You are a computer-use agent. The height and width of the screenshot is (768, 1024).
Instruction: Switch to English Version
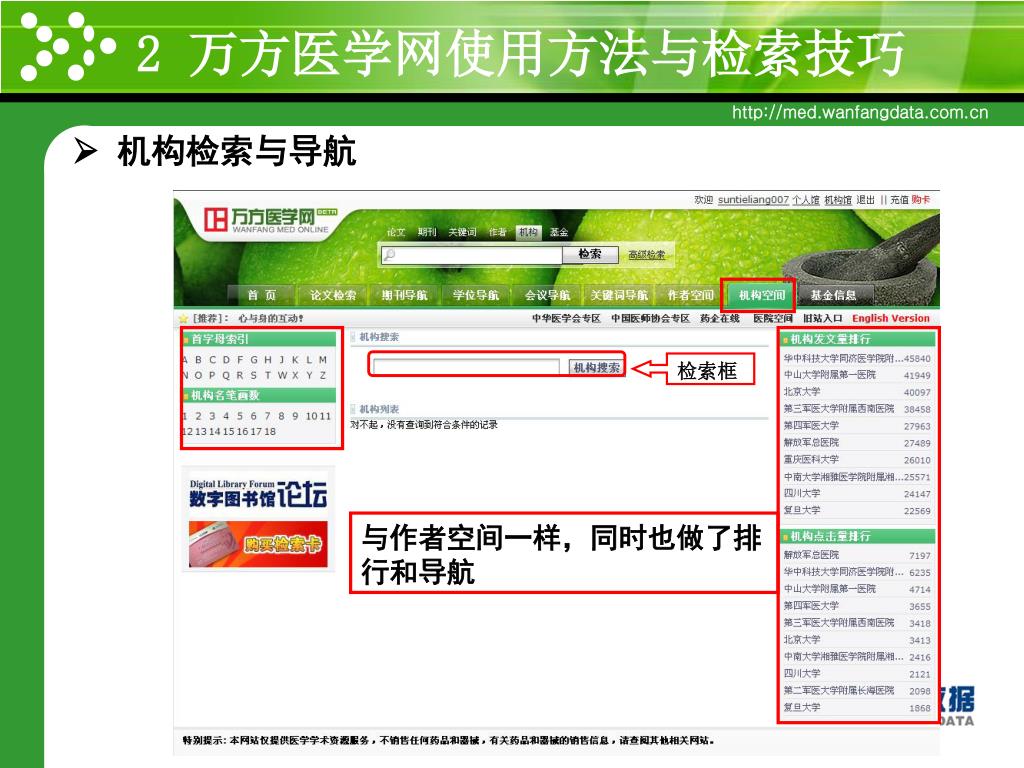point(891,319)
